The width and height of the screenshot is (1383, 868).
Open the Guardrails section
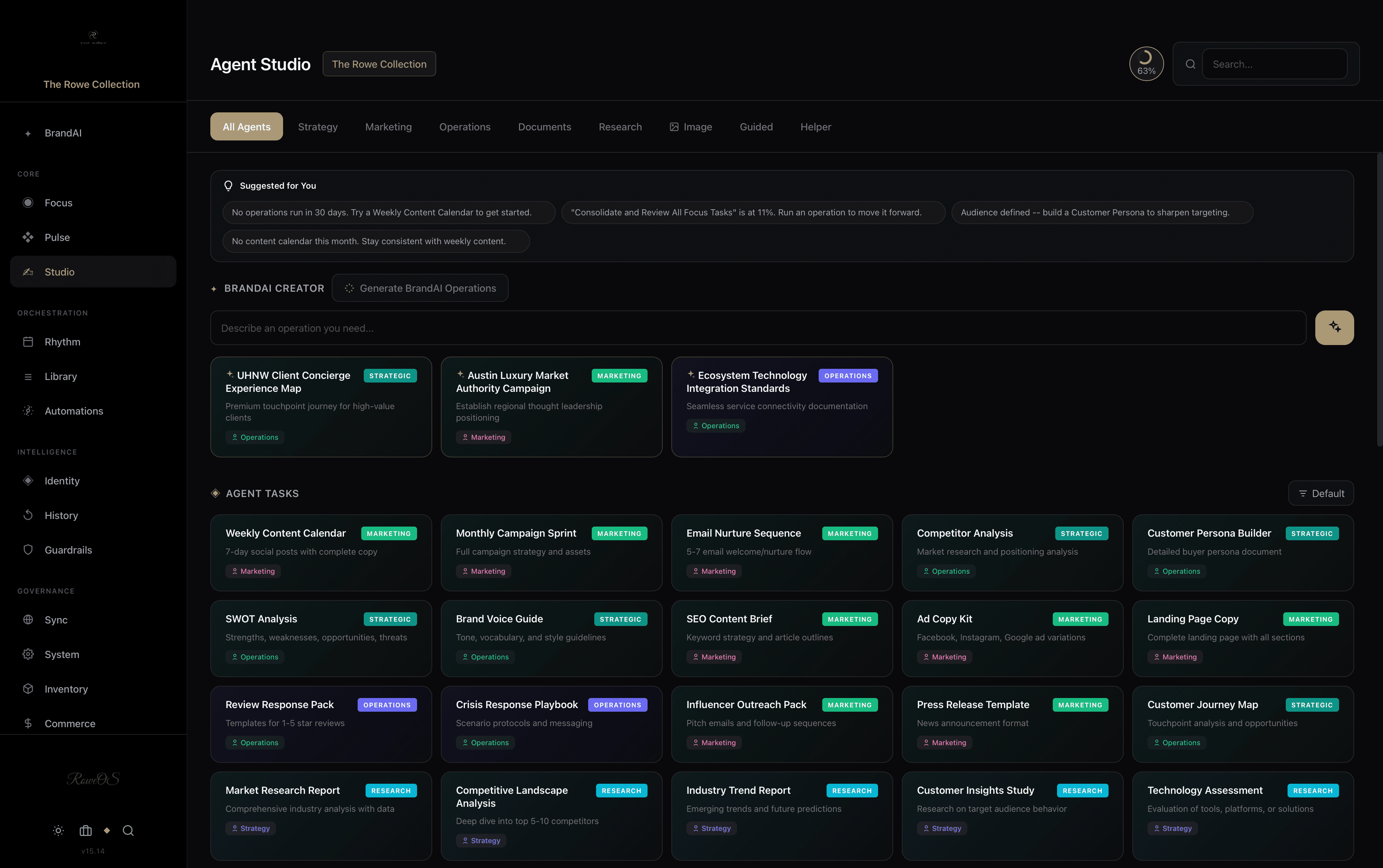69,549
